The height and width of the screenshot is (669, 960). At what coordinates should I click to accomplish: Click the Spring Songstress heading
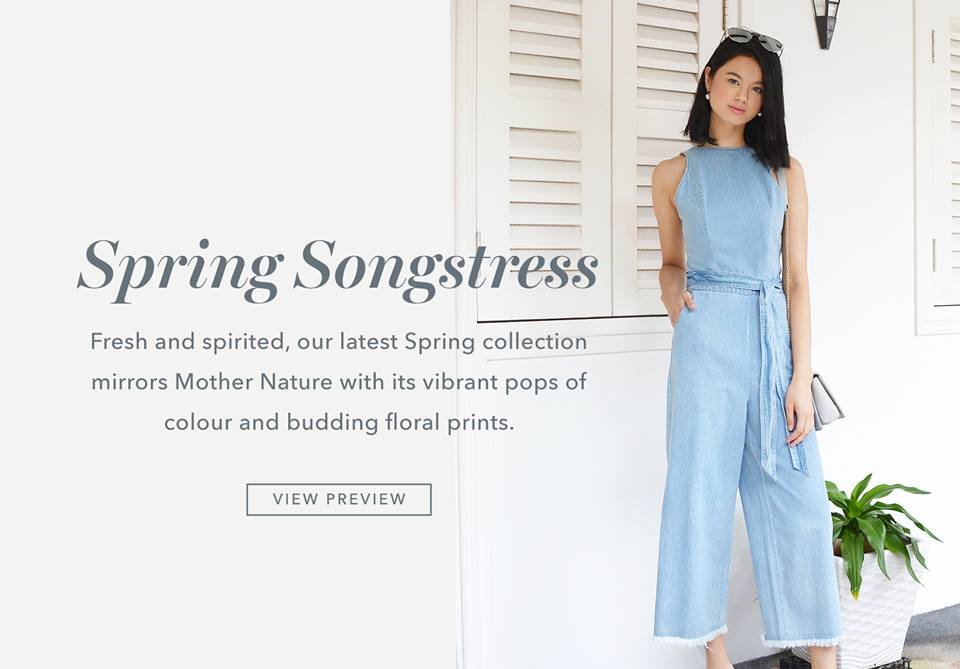coord(338,268)
